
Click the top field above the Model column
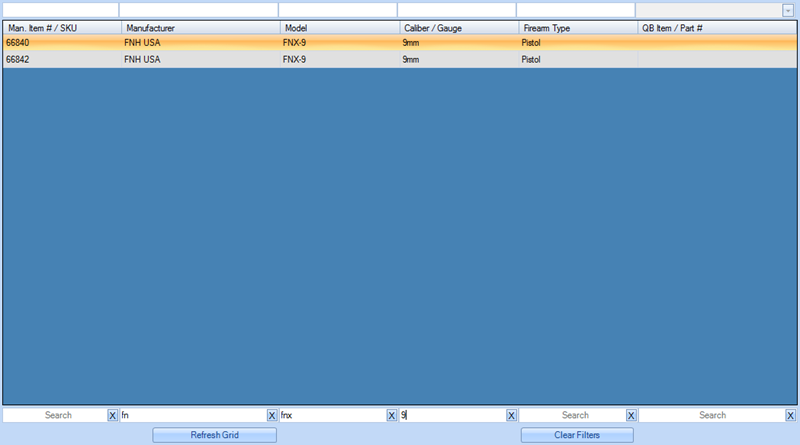[x=338, y=10]
